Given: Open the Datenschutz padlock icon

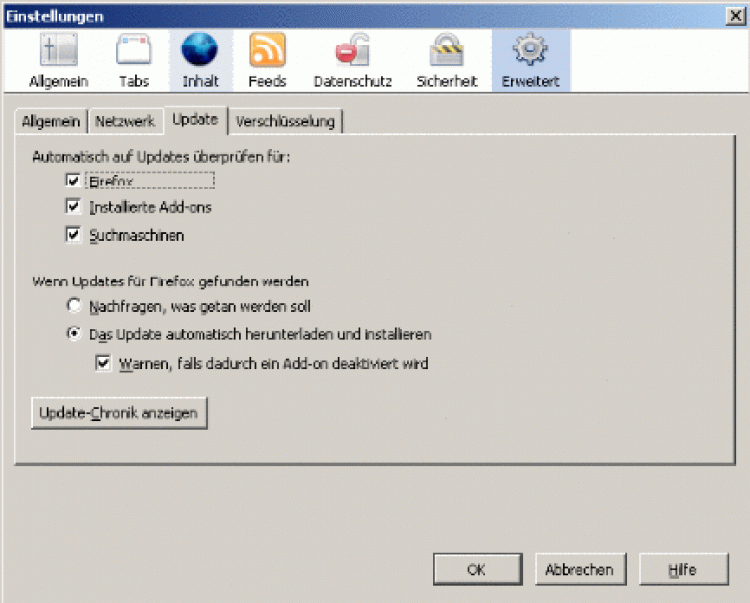Looking at the screenshot, I should click(x=352, y=50).
